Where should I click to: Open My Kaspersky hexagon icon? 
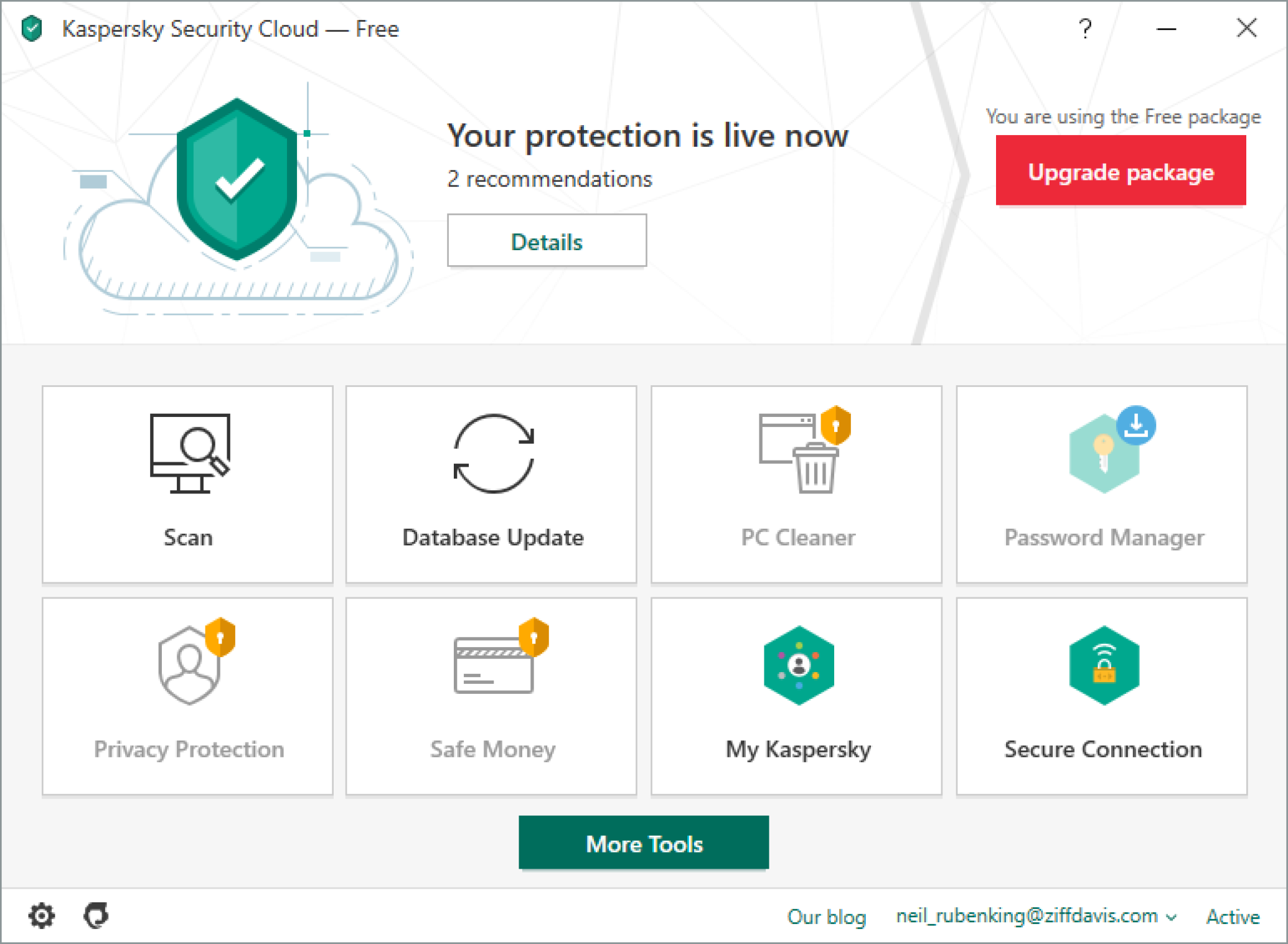(799, 665)
